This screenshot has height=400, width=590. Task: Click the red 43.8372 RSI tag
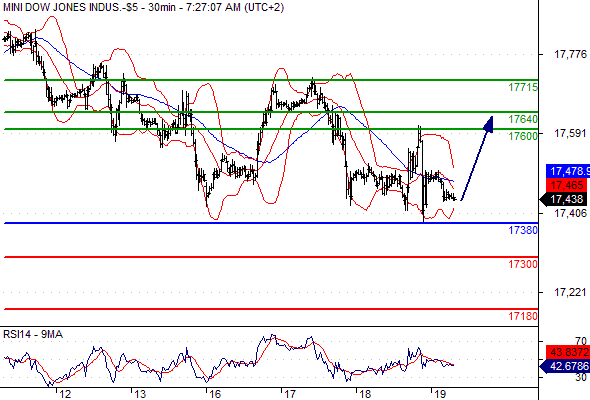(x=568, y=352)
